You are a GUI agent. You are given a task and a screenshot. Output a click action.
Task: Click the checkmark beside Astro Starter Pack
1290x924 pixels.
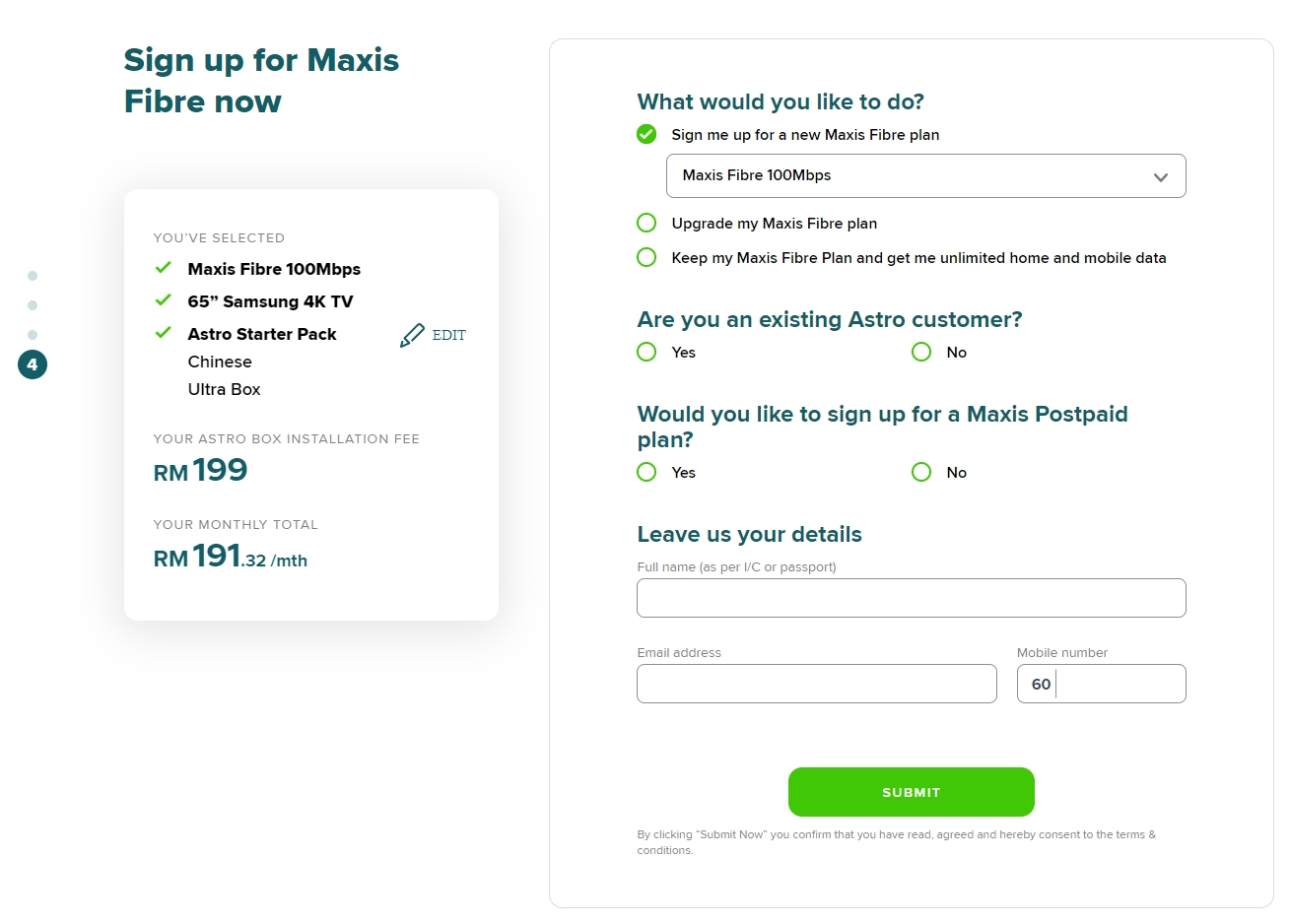tap(164, 333)
